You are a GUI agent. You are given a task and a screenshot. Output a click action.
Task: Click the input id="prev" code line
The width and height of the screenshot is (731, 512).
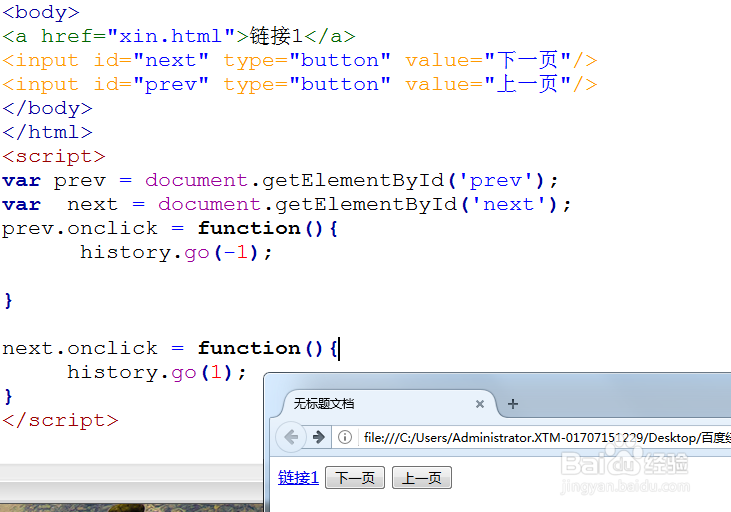300,84
